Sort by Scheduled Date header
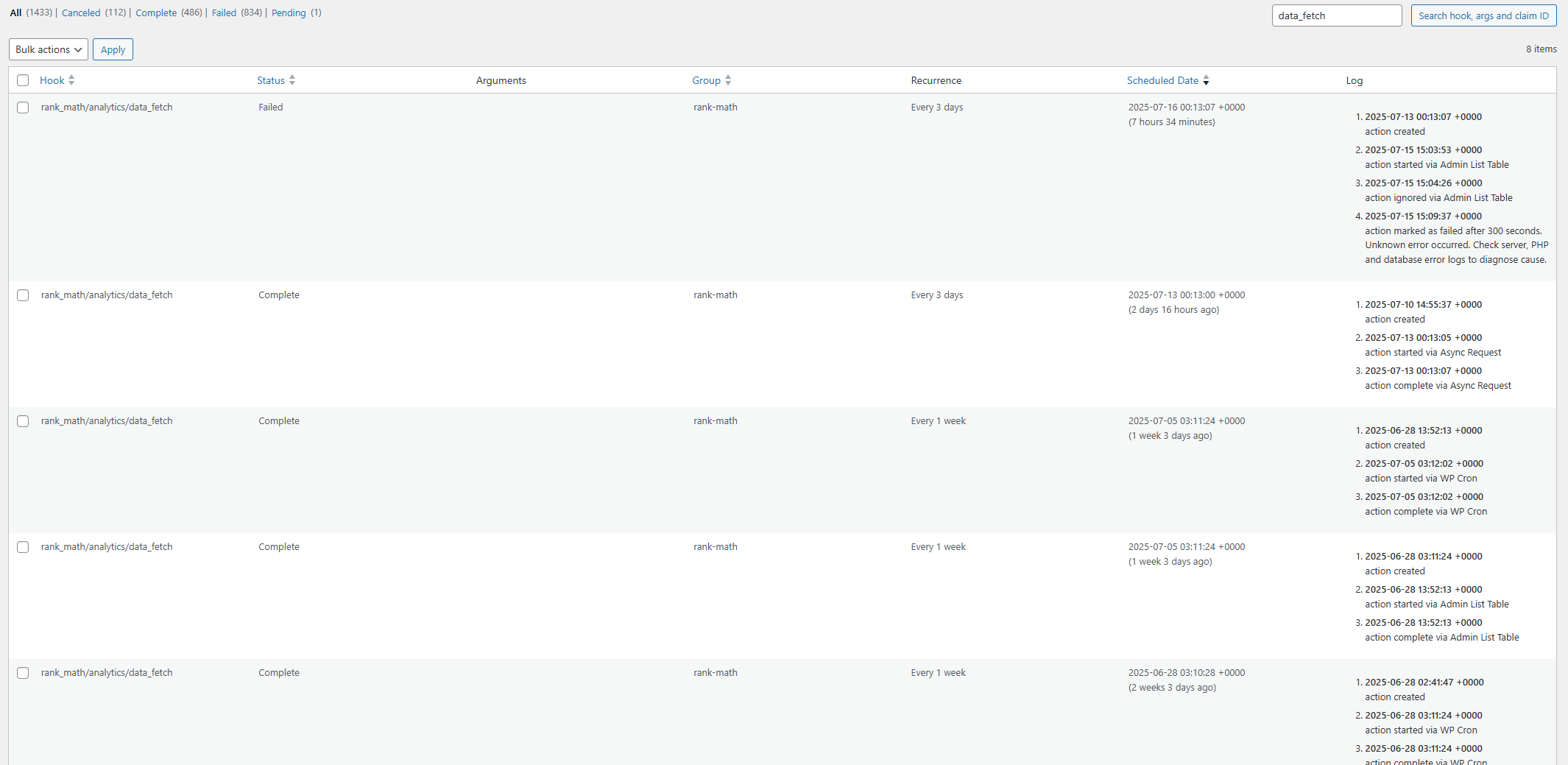 (1162, 80)
